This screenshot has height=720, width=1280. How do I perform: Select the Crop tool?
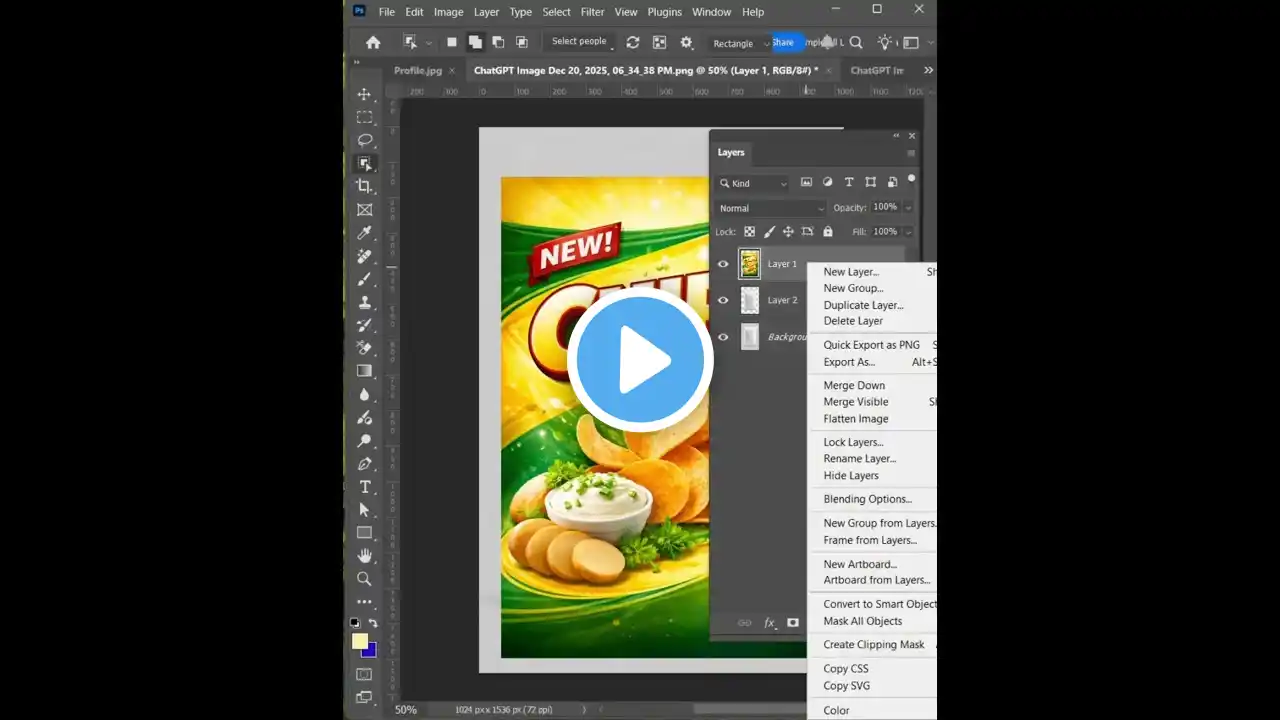click(x=364, y=186)
